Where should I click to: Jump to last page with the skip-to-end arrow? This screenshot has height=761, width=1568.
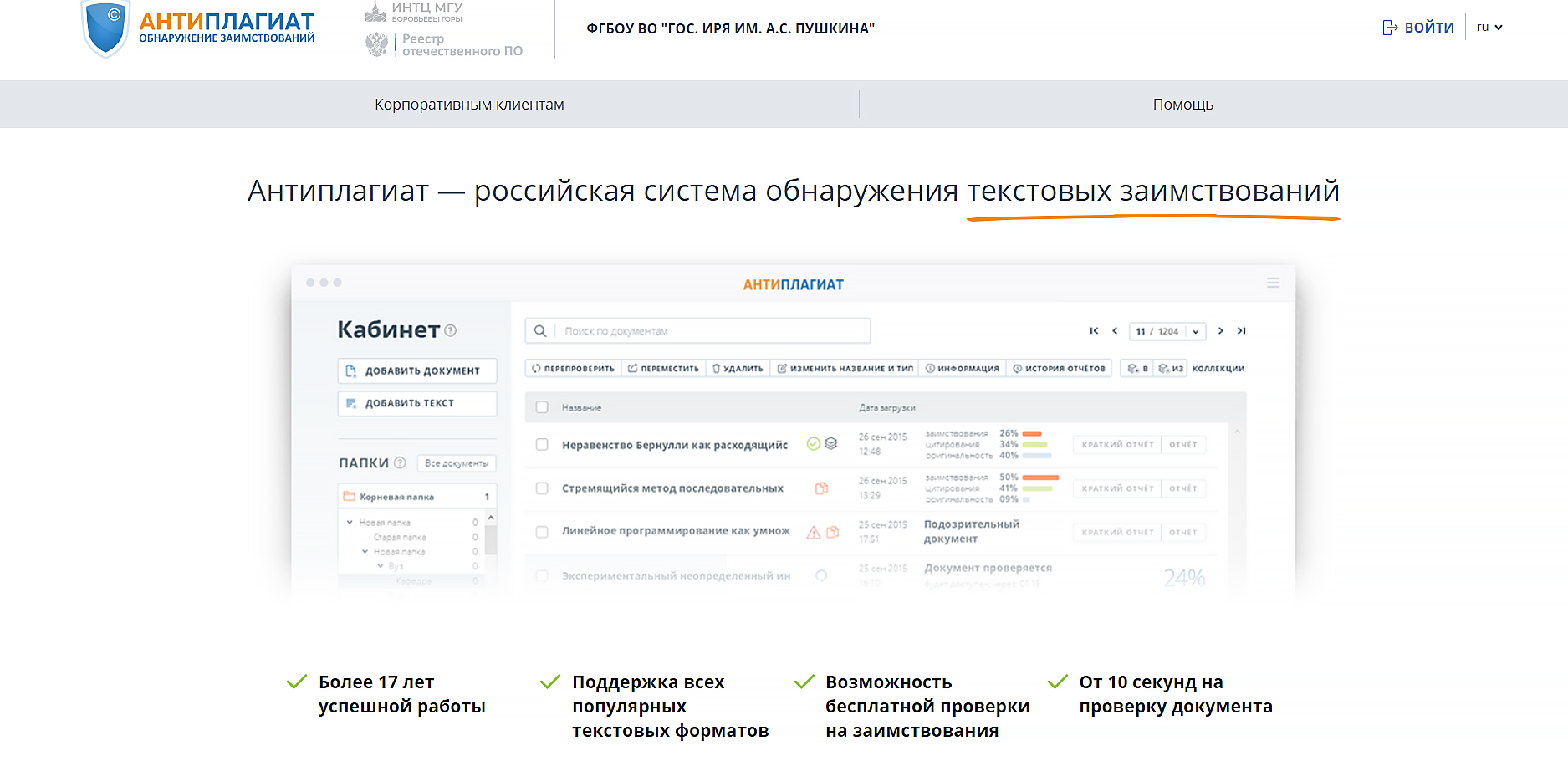[x=1242, y=331]
